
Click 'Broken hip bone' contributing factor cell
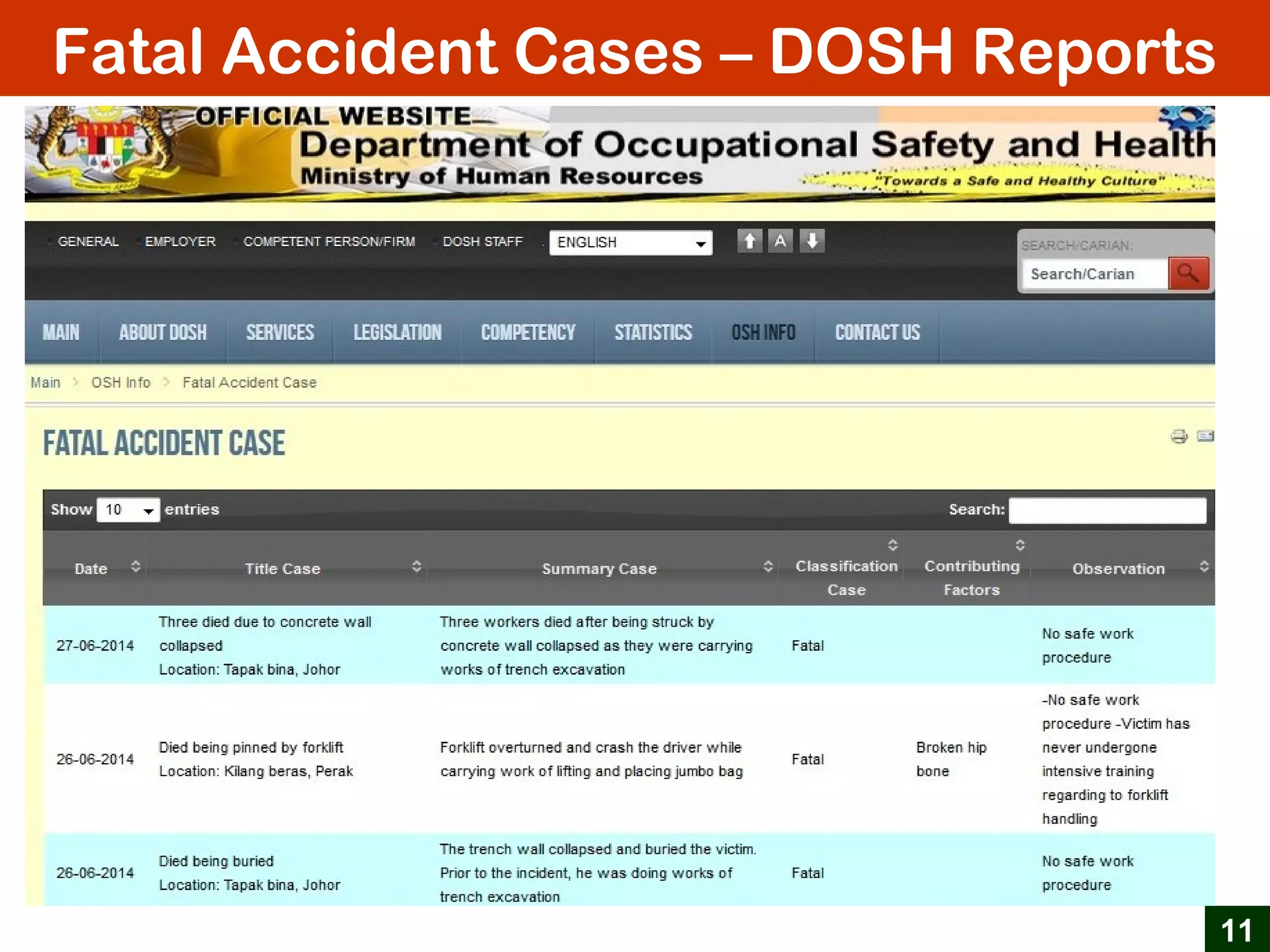951,759
